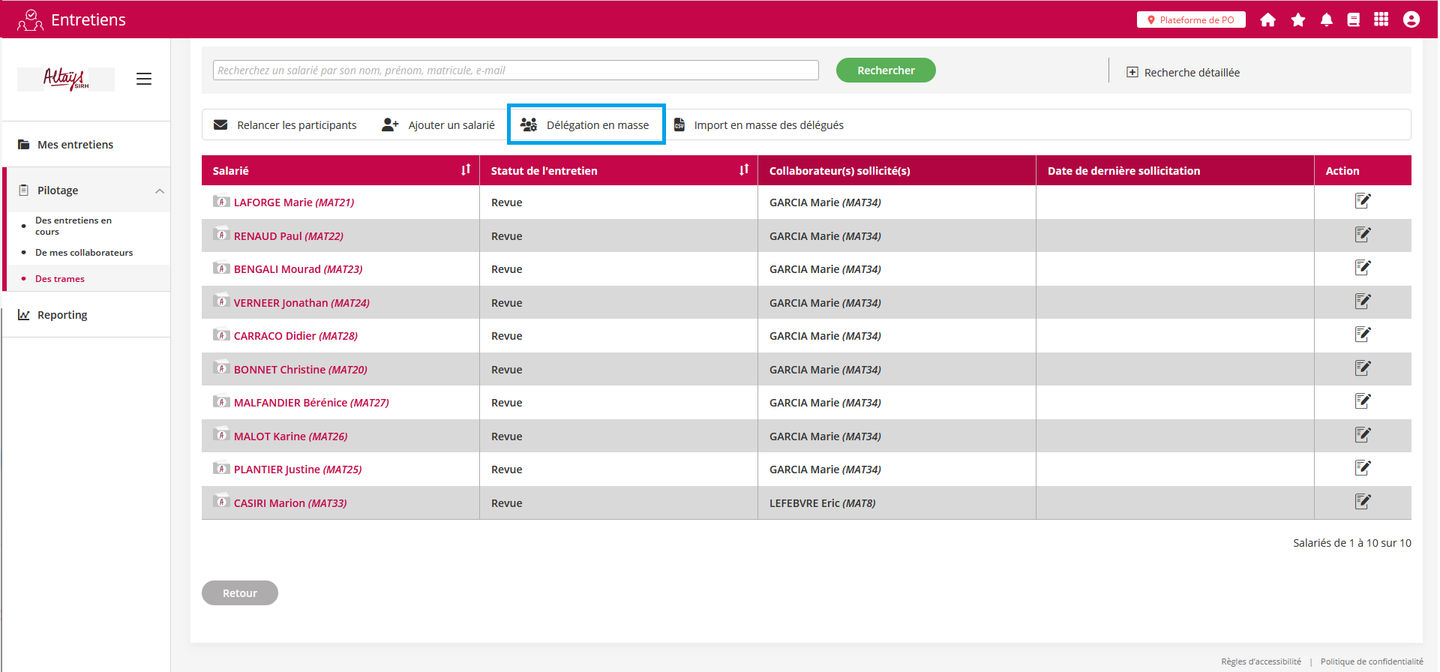The width and height of the screenshot is (1440, 672).
Task: Sort the table by the Salarié column
Action: click(x=465, y=171)
